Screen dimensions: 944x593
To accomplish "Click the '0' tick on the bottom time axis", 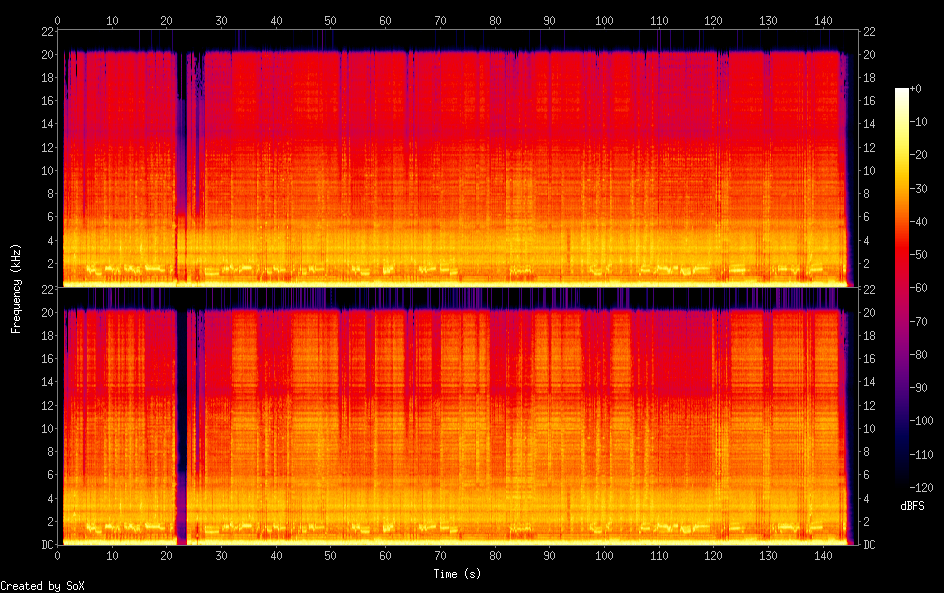I will click(x=58, y=556).
